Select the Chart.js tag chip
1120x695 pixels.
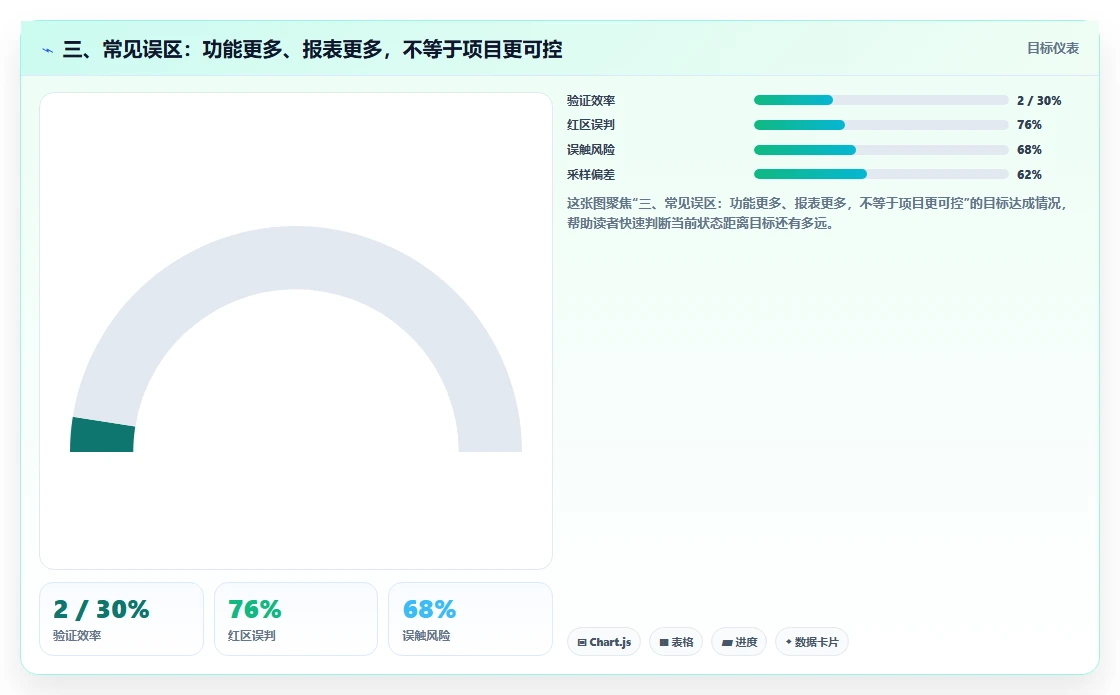click(604, 641)
